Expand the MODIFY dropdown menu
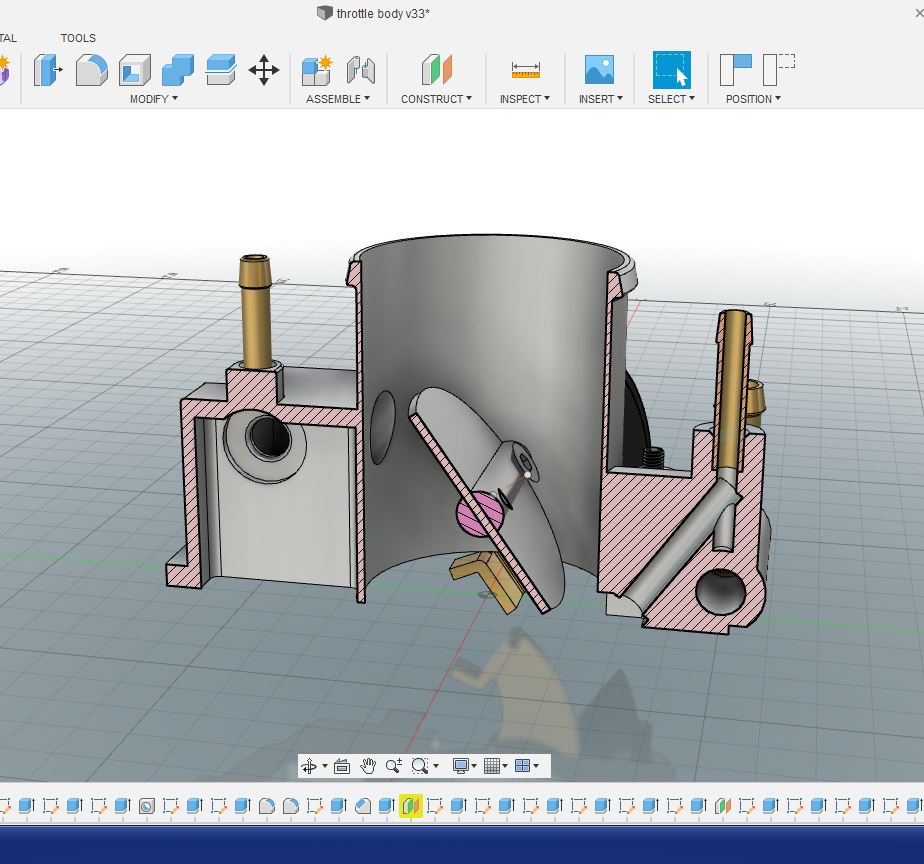 (153, 99)
